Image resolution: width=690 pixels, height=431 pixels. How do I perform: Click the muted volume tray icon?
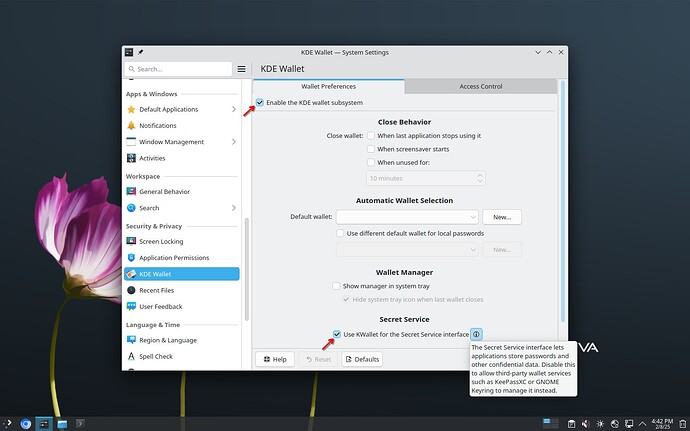tap(585, 424)
